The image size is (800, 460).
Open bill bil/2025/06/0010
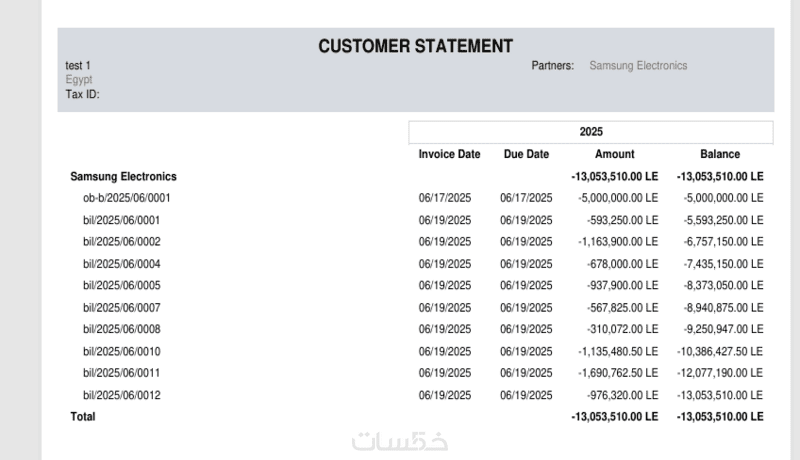[x=121, y=352]
